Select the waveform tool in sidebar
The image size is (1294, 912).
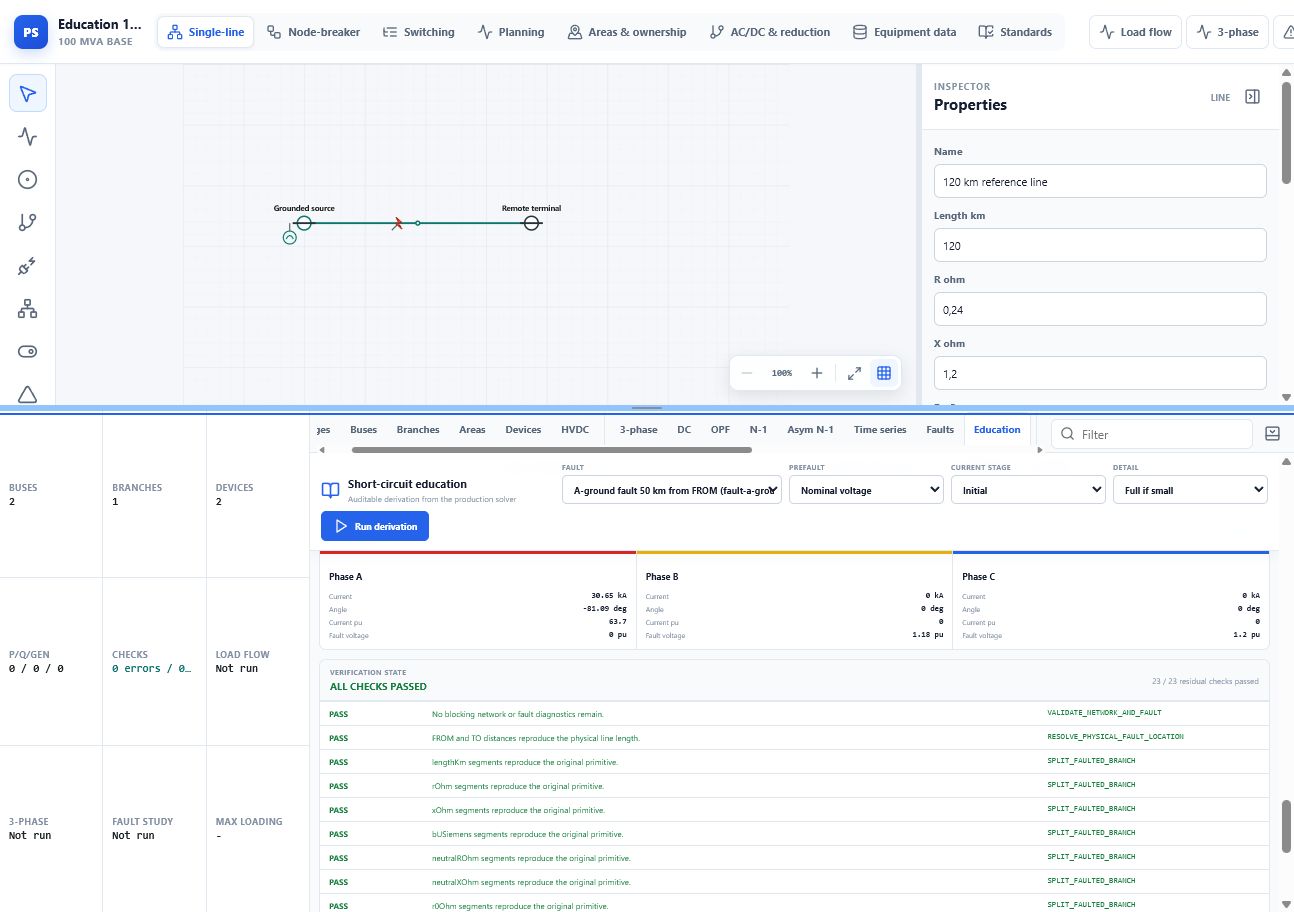(28, 137)
